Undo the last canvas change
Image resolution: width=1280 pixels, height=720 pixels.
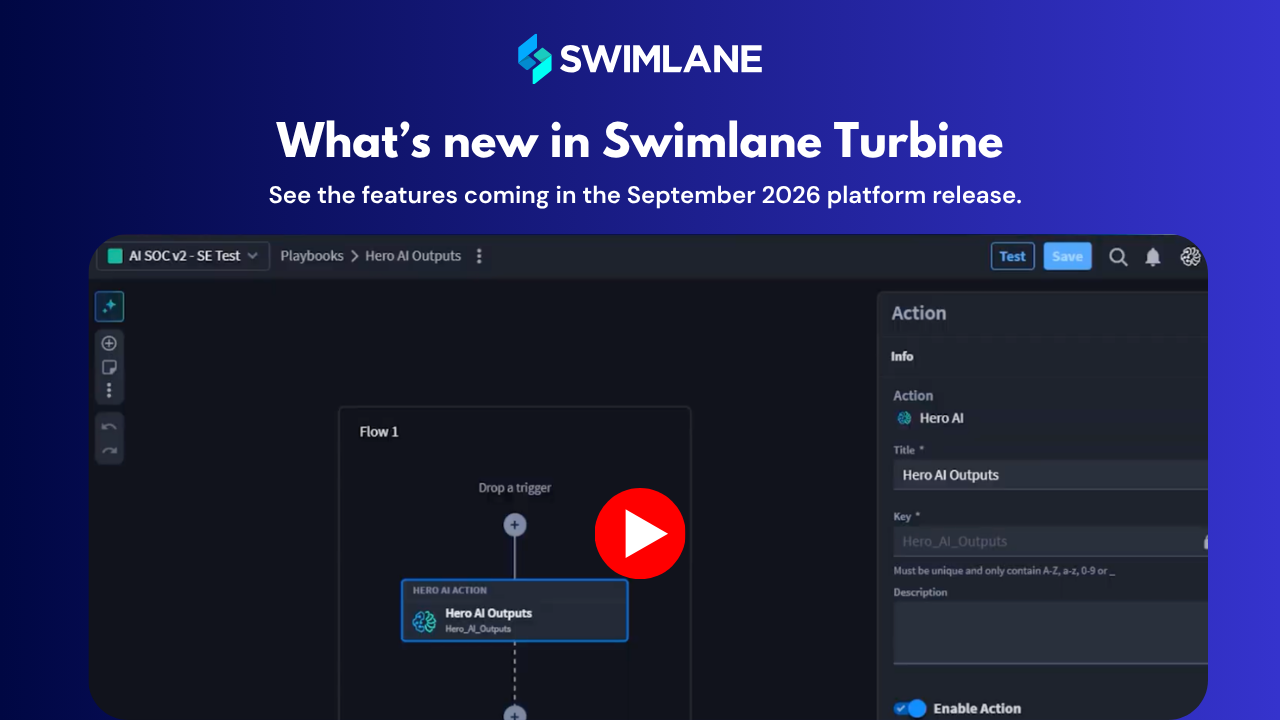click(x=109, y=427)
